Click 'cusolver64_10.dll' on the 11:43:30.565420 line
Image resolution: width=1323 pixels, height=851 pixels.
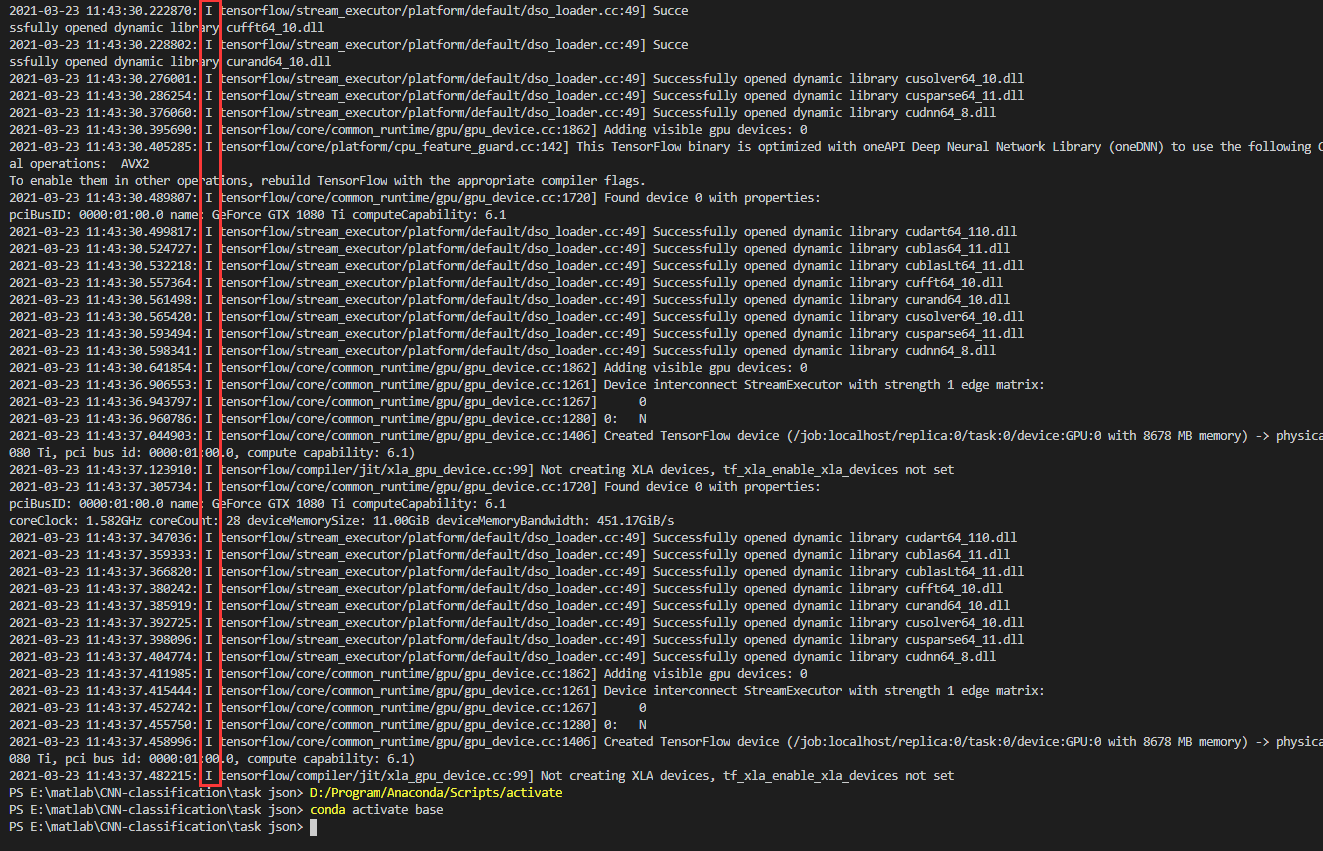964,317
